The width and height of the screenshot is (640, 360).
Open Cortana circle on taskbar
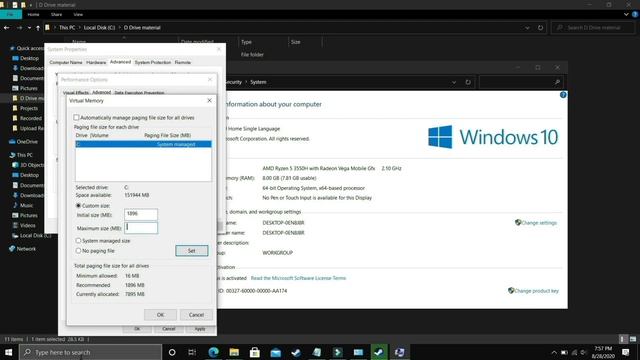click(172, 352)
